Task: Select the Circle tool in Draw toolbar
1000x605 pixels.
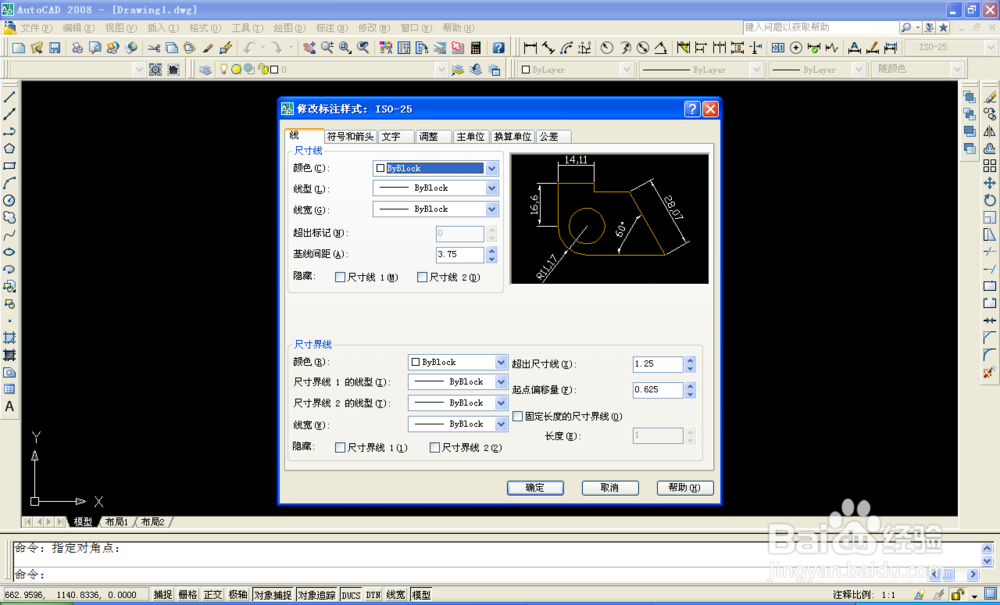Action: [x=10, y=200]
